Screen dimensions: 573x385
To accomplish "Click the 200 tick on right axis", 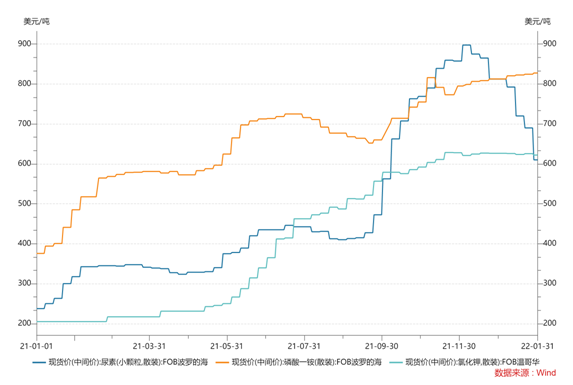I will pyautogui.click(x=550, y=323).
